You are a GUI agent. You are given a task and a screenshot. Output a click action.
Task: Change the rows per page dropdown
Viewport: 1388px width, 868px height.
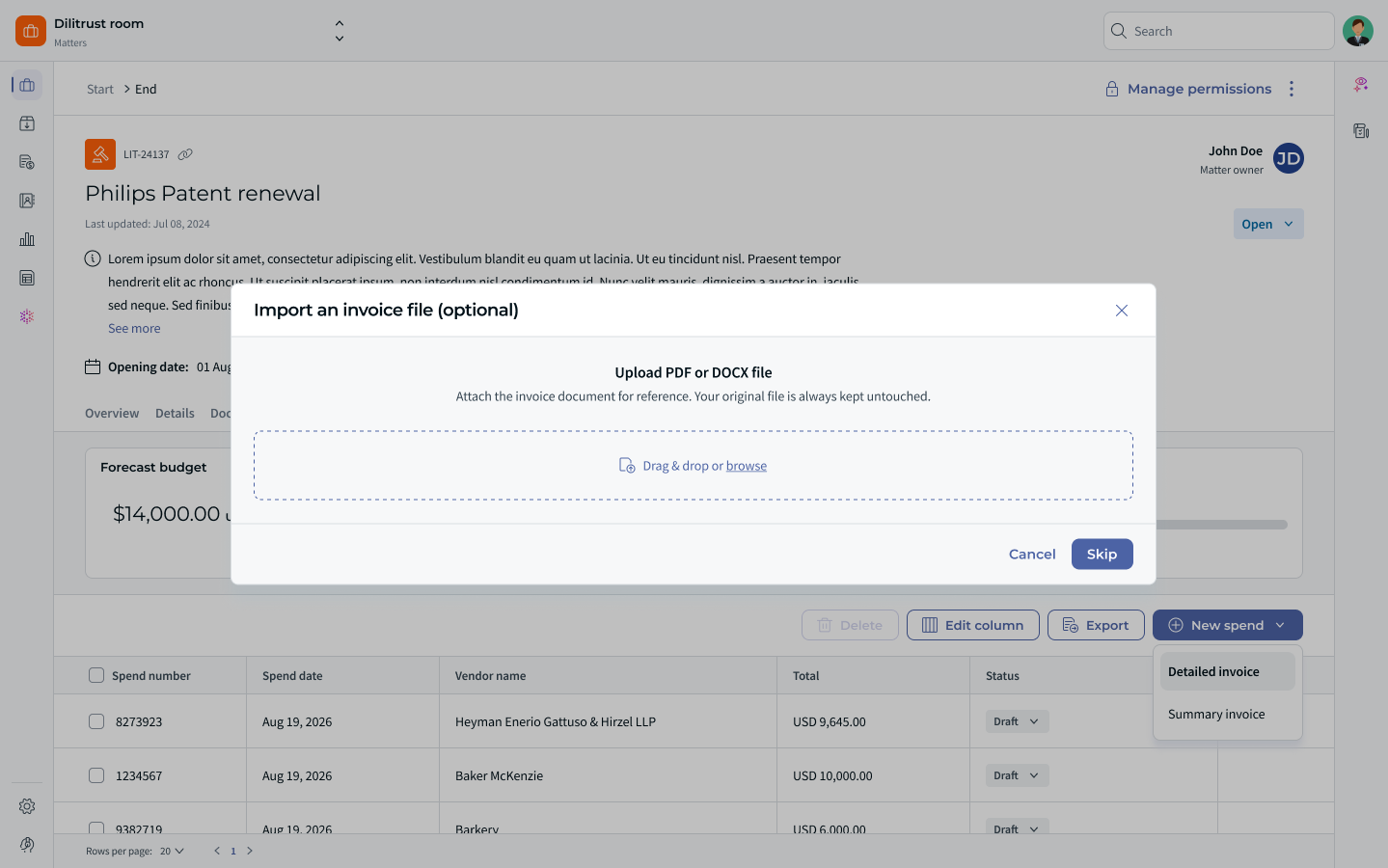coord(172,851)
